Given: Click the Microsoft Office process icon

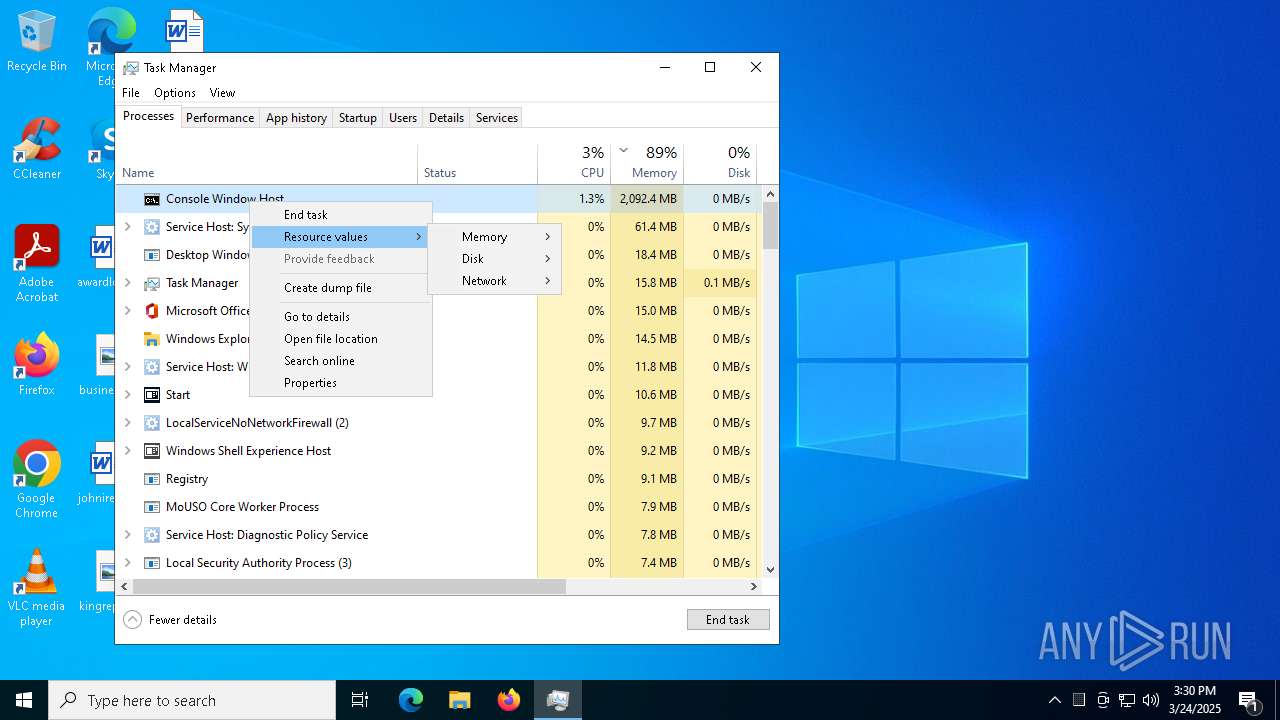Looking at the screenshot, I should pyautogui.click(x=152, y=311).
